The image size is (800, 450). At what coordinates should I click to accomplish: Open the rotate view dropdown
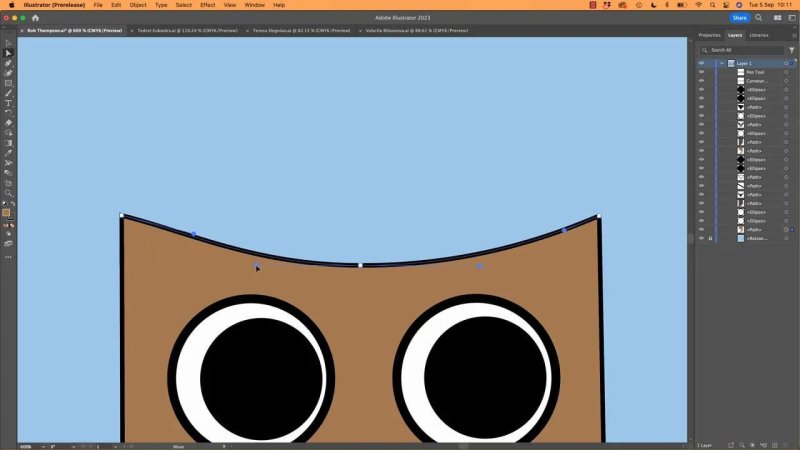[x=73, y=446]
